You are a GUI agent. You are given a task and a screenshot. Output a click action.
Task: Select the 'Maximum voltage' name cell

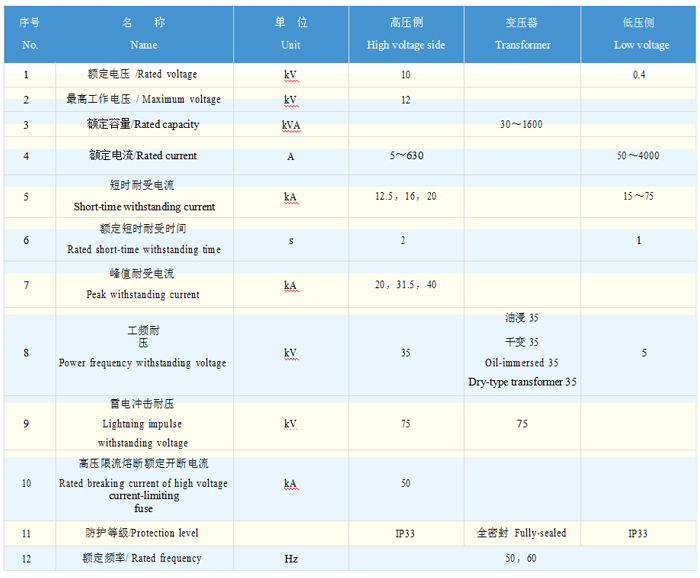click(143, 99)
